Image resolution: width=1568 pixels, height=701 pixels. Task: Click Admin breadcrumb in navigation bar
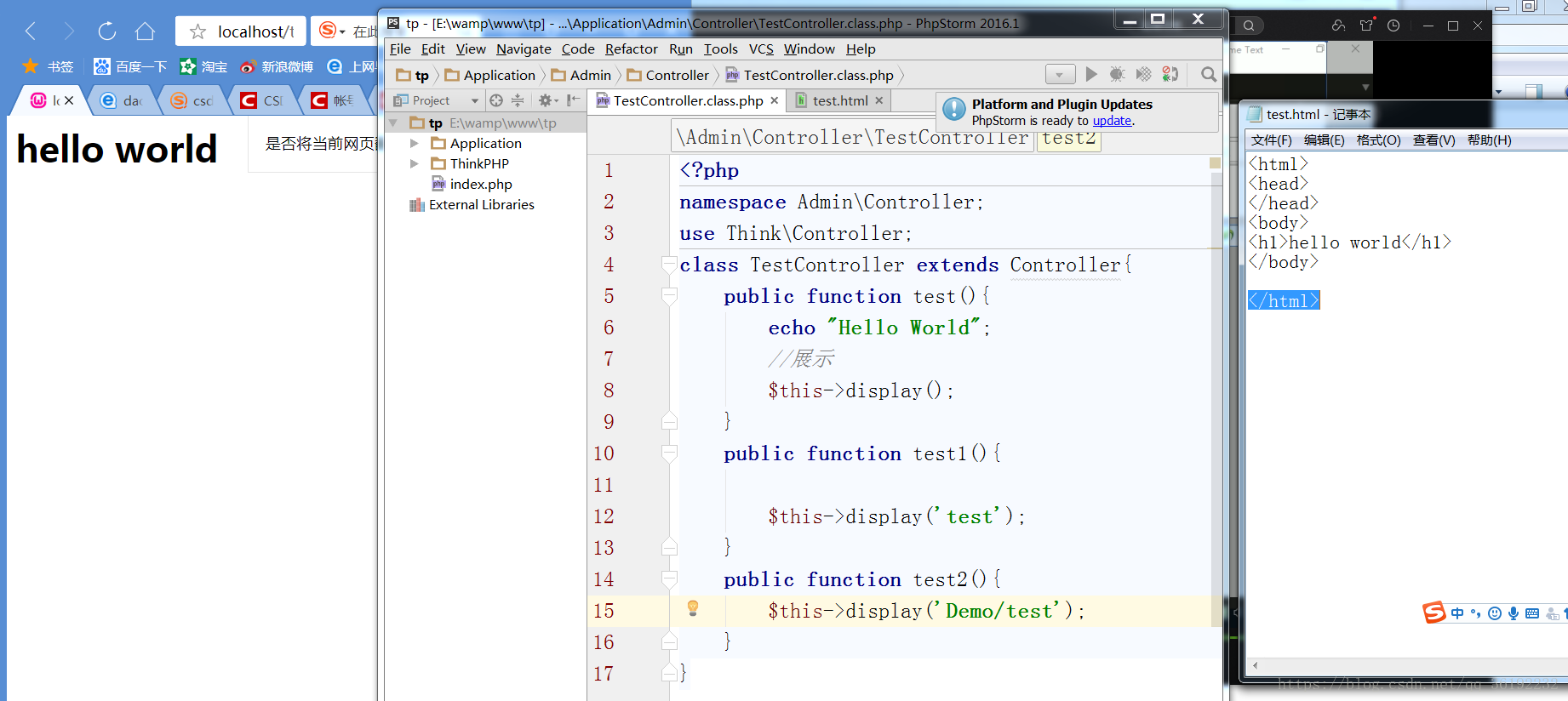point(581,75)
